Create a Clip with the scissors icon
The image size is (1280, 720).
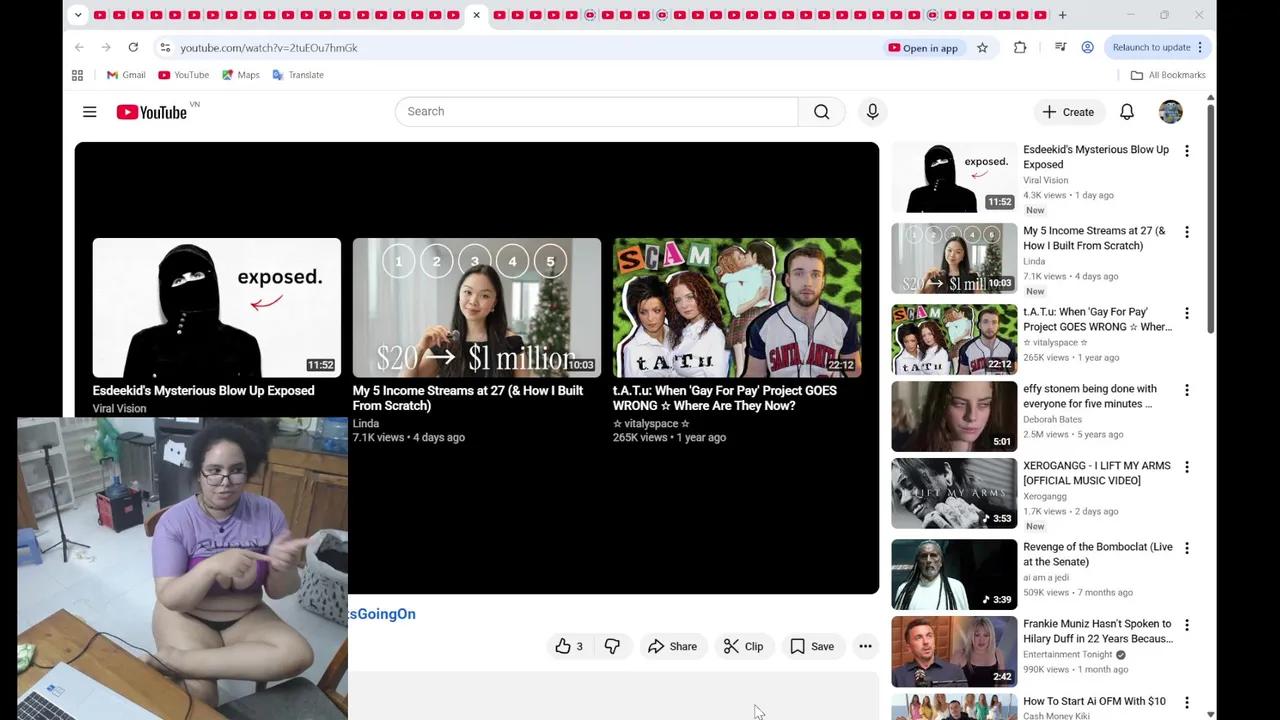pyautogui.click(x=744, y=646)
